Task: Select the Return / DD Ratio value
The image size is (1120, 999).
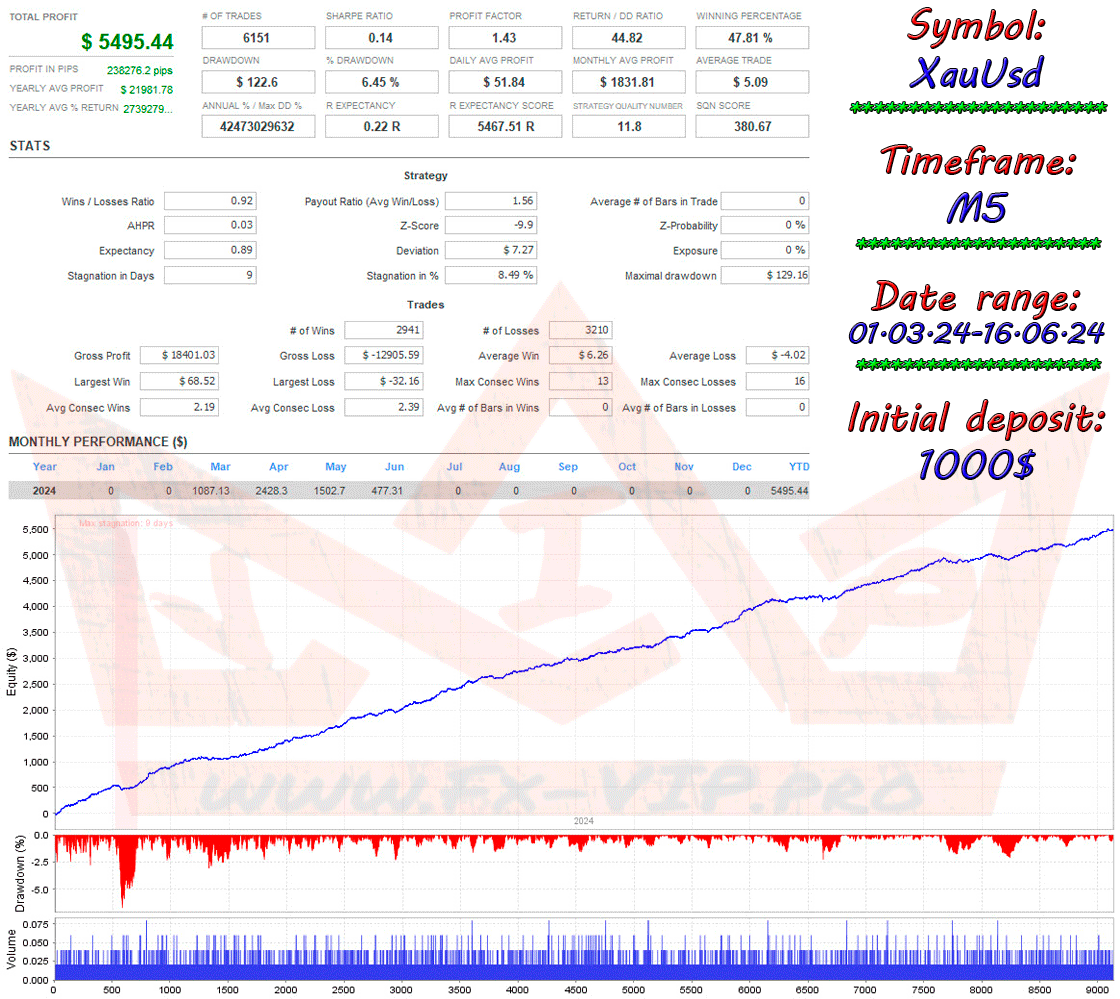Action: point(628,38)
